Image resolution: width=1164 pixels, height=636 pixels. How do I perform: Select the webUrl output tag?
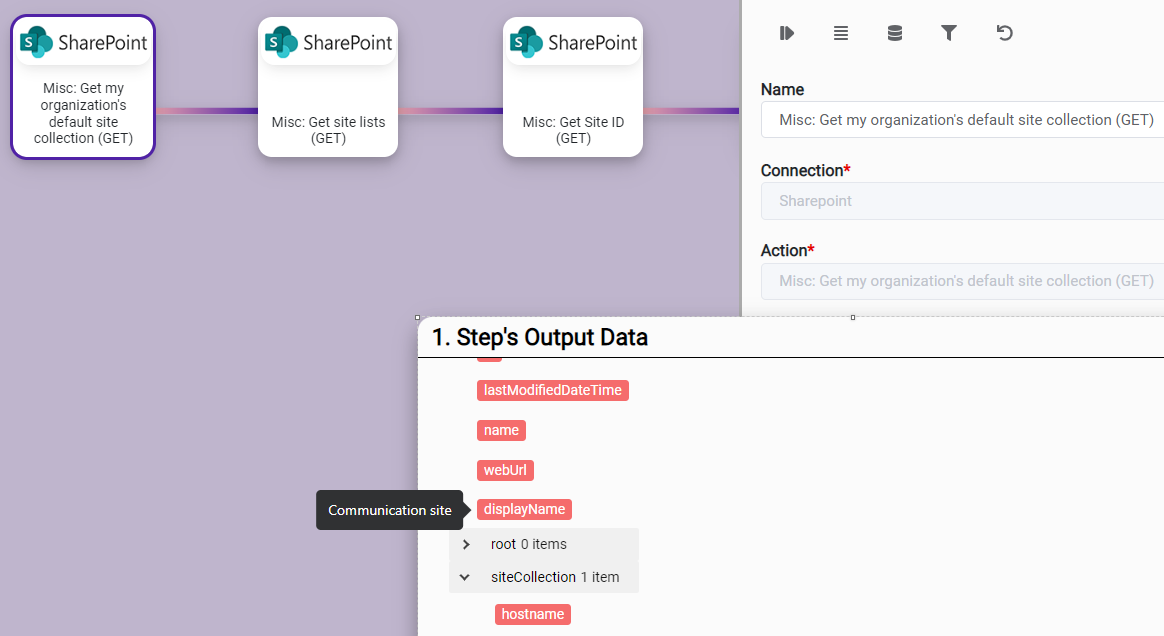click(505, 470)
